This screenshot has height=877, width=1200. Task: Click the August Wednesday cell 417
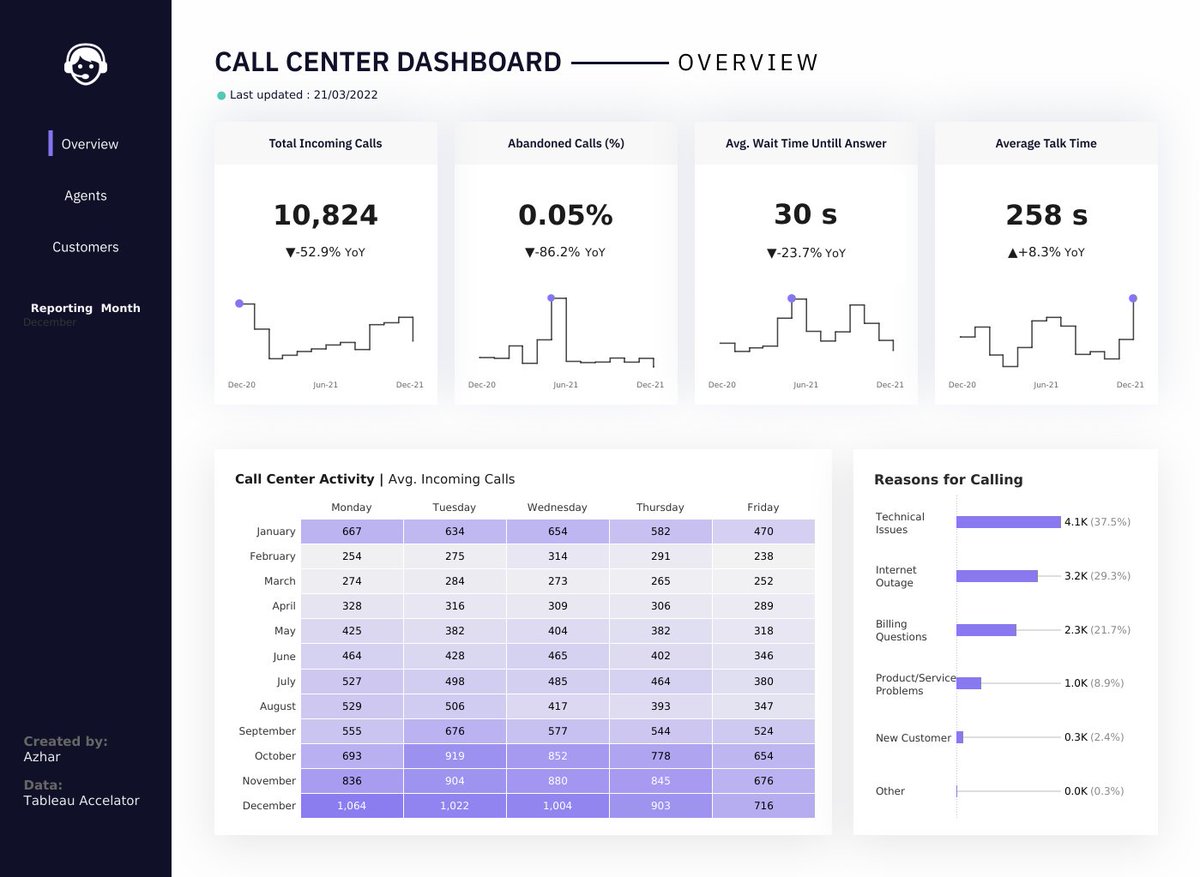(x=558, y=706)
